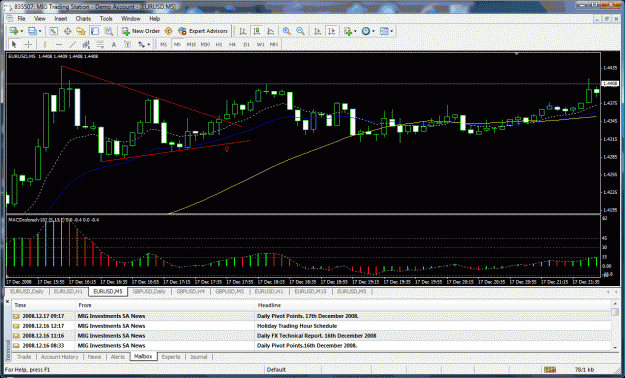Click the Zoom Out magnifier icon
Image resolution: width=625 pixels, height=378 pixels.
click(301, 31)
